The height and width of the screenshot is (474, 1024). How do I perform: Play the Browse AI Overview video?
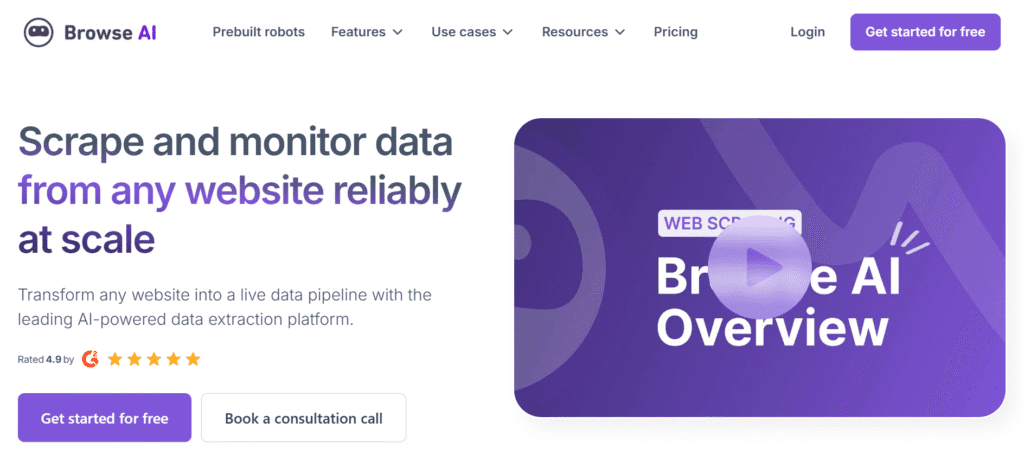pos(764,267)
